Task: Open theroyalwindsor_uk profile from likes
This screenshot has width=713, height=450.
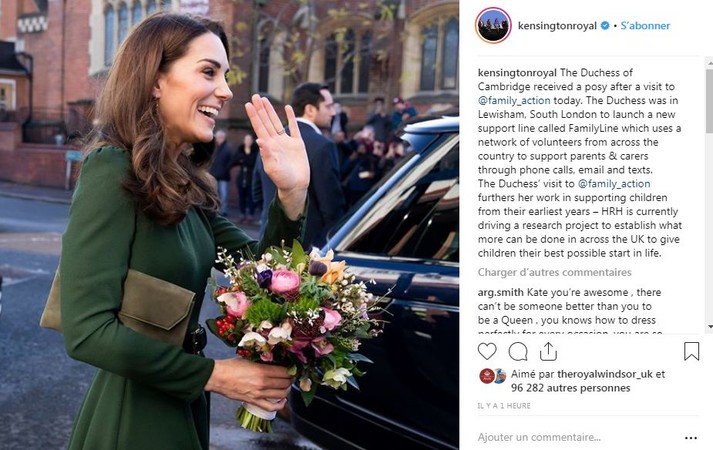Action: pyautogui.click(x=605, y=374)
